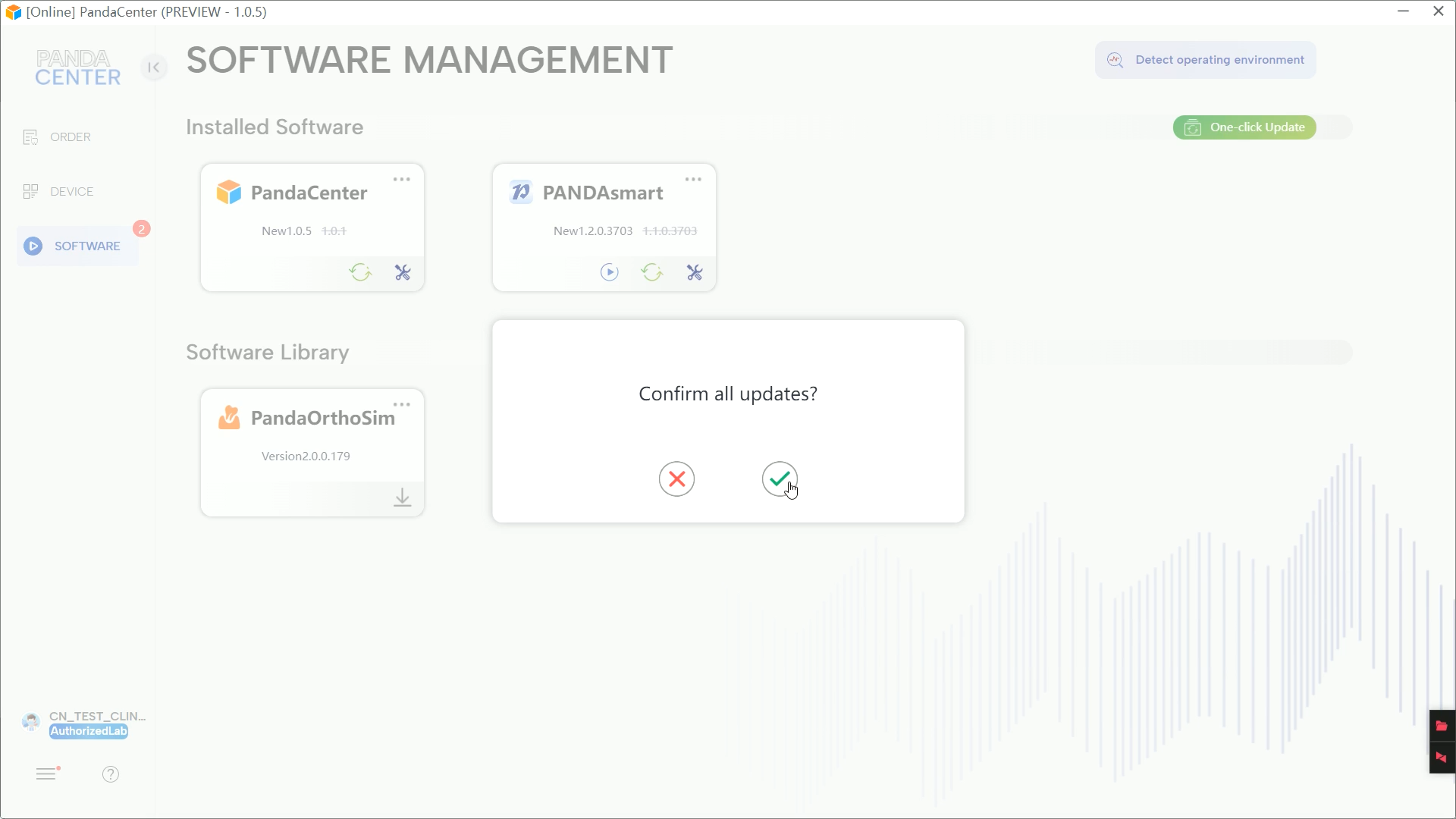Image resolution: width=1456 pixels, height=819 pixels.
Task: Click the red flag icon on right edge
Action: click(1442, 757)
